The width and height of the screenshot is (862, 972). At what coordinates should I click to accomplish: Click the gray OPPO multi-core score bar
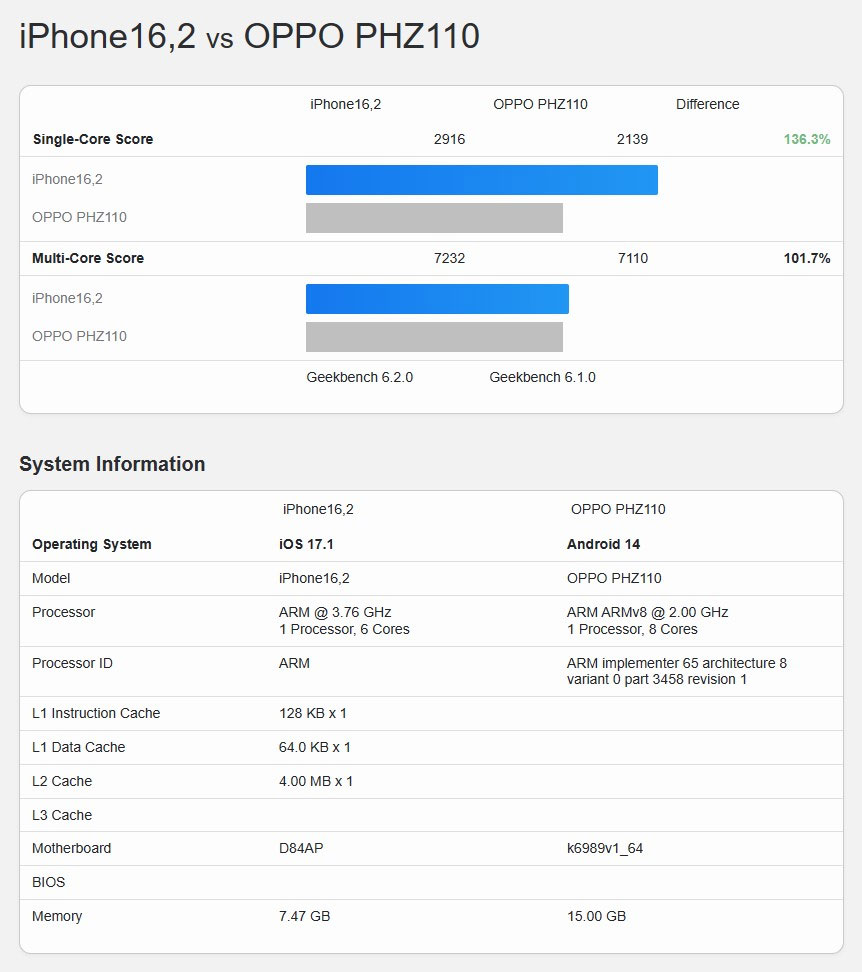point(434,337)
